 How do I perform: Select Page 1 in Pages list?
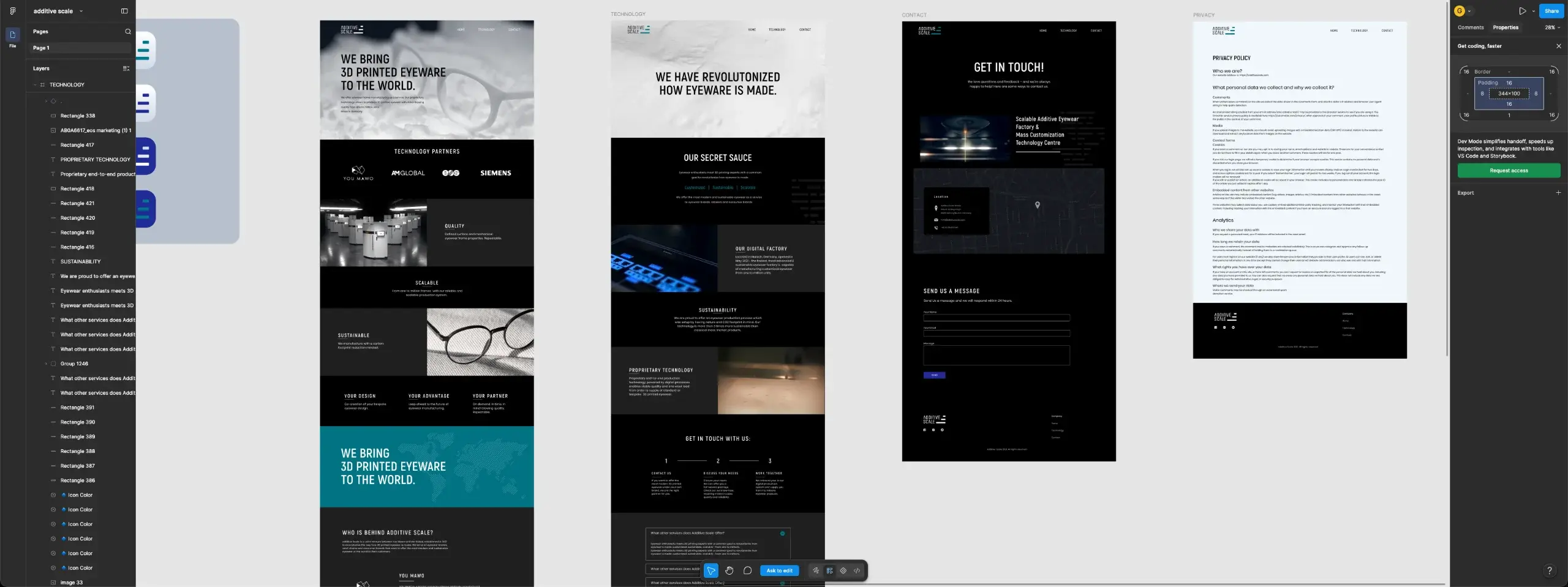pyautogui.click(x=80, y=48)
